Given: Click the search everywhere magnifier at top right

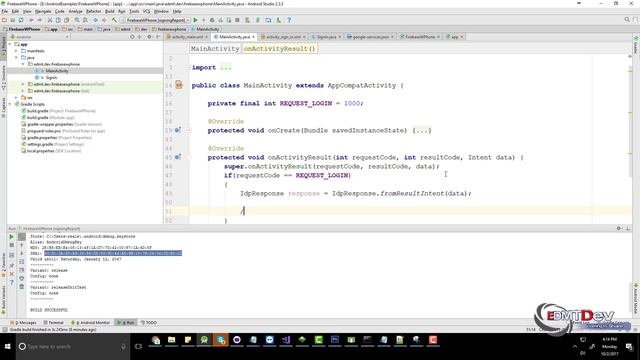Looking at the screenshot, I should click(x=627, y=20).
